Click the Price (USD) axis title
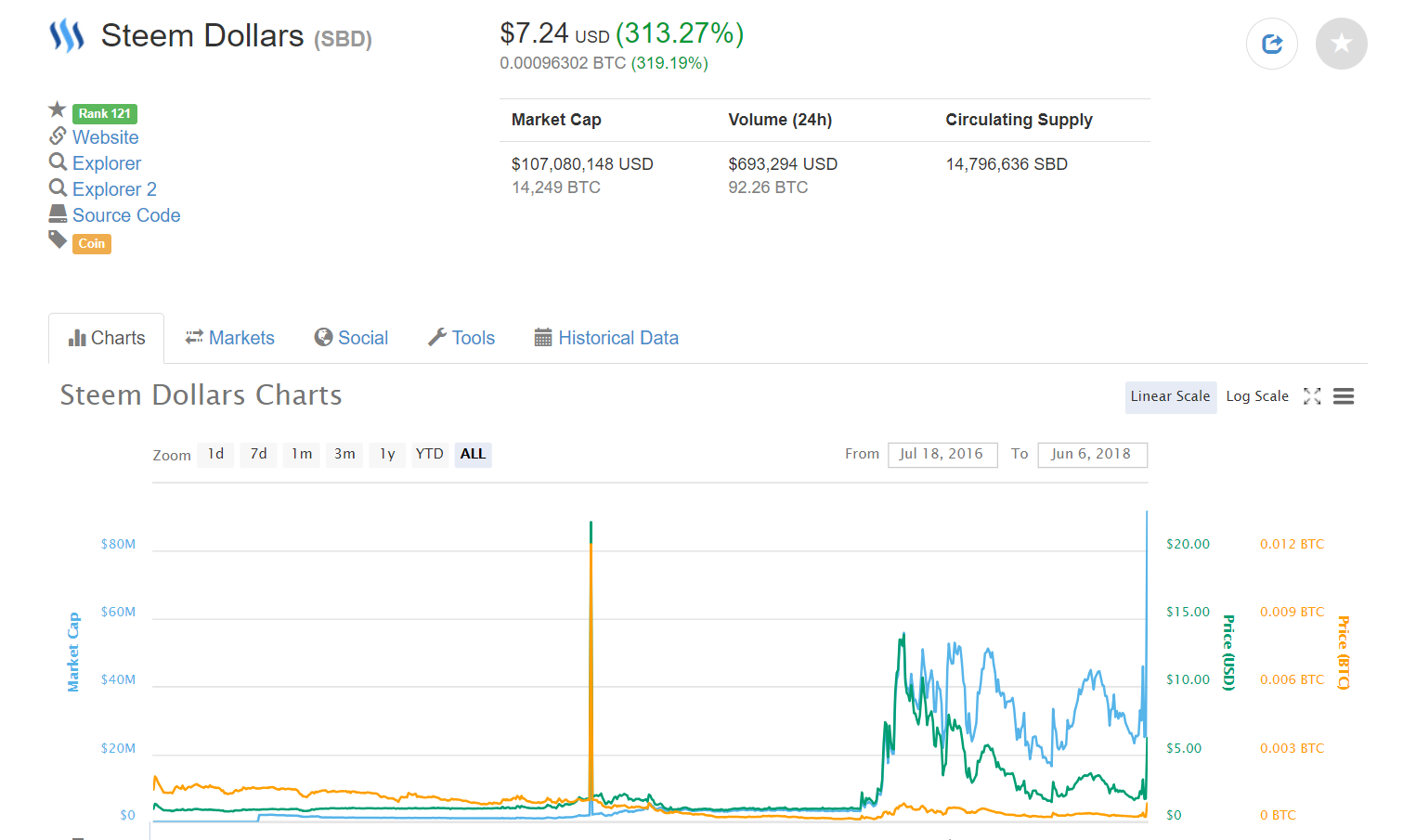The width and height of the screenshot is (1416, 840). pos(1228,652)
